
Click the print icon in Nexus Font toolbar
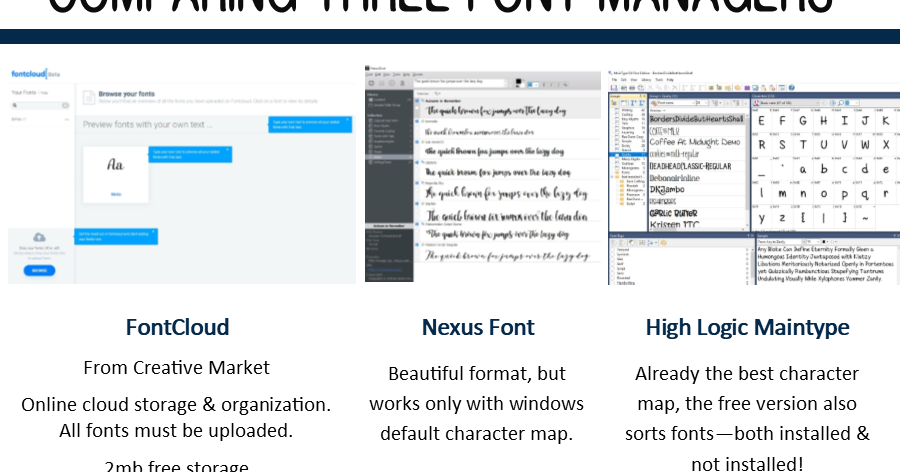pos(402,83)
